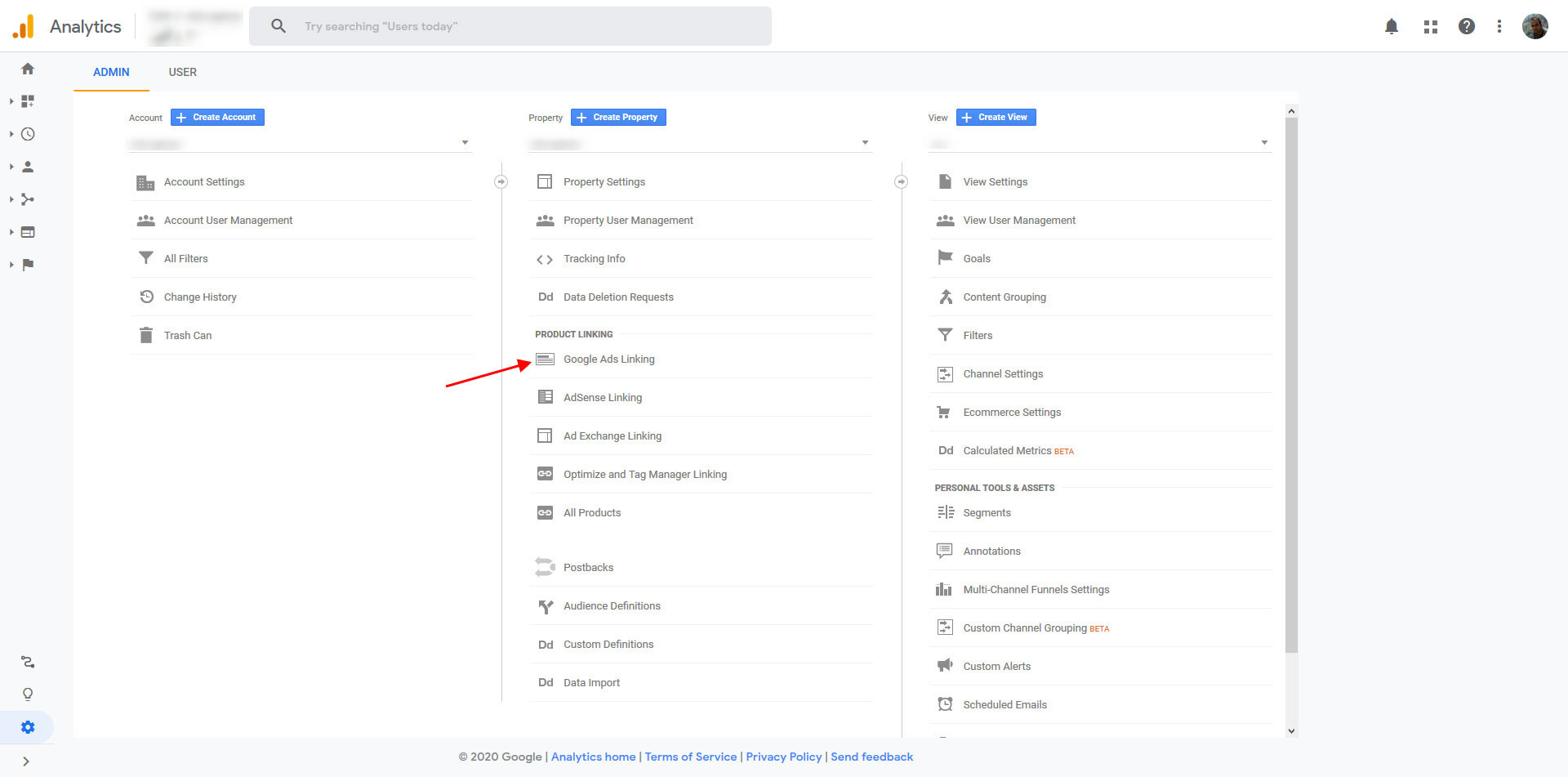Open the Terms of Service link

tap(691, 757)
